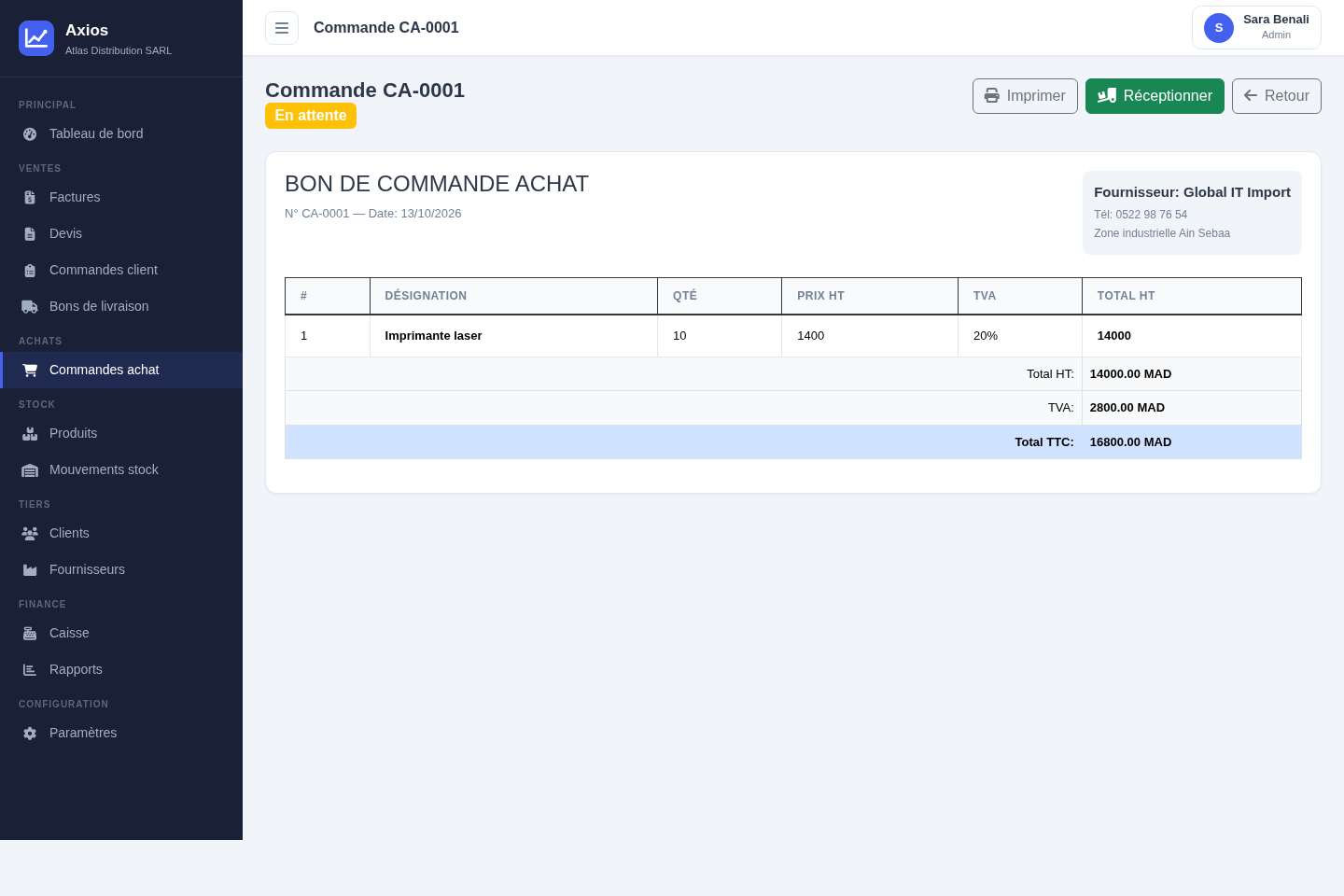Click the Fournisseur: Global IT Import heading
1344x896 pixels.
coord(1192,192)
